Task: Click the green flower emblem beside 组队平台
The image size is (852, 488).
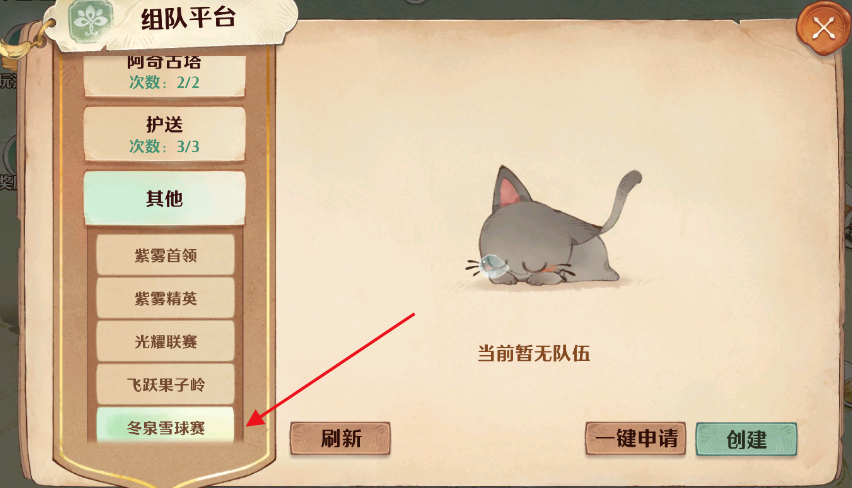Action: pos(91,22)
